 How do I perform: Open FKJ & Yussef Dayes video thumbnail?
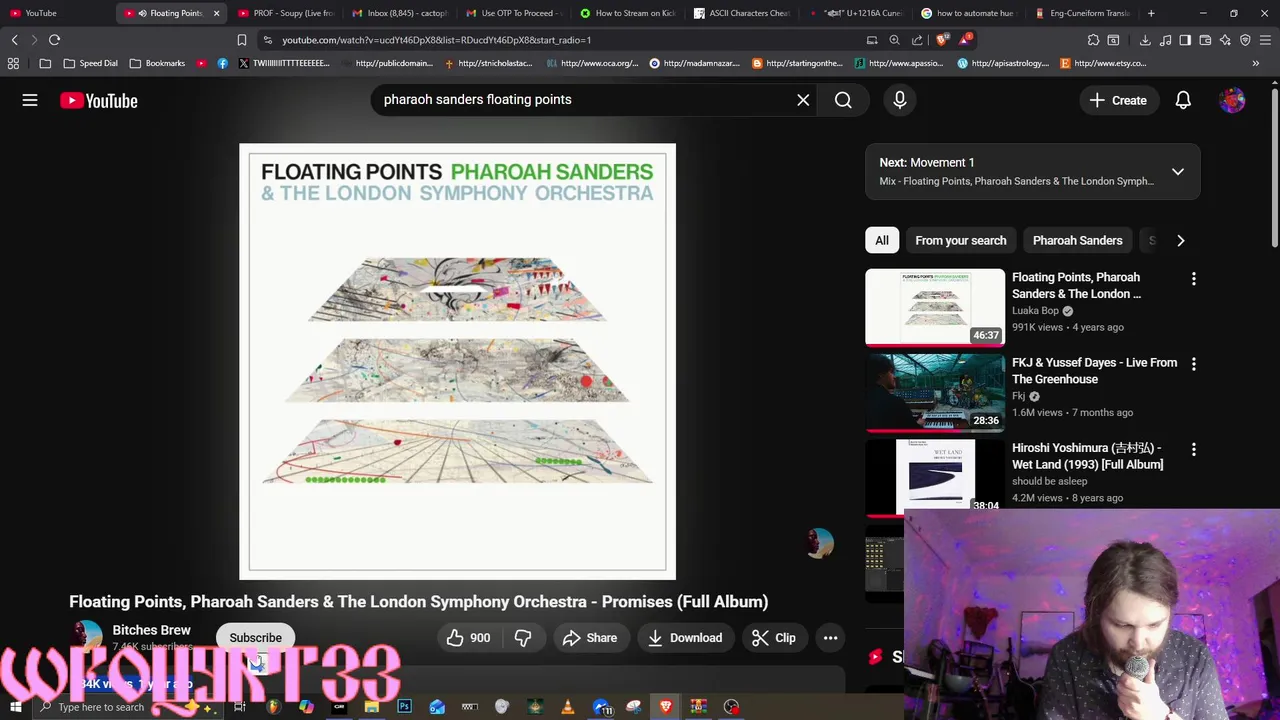click(935, 392)
